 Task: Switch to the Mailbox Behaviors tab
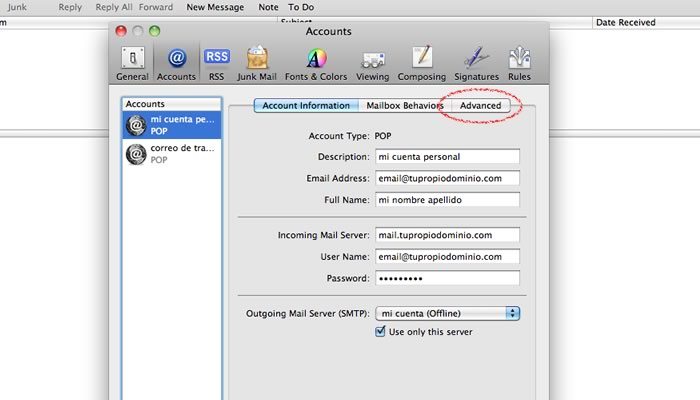point(405,105)
